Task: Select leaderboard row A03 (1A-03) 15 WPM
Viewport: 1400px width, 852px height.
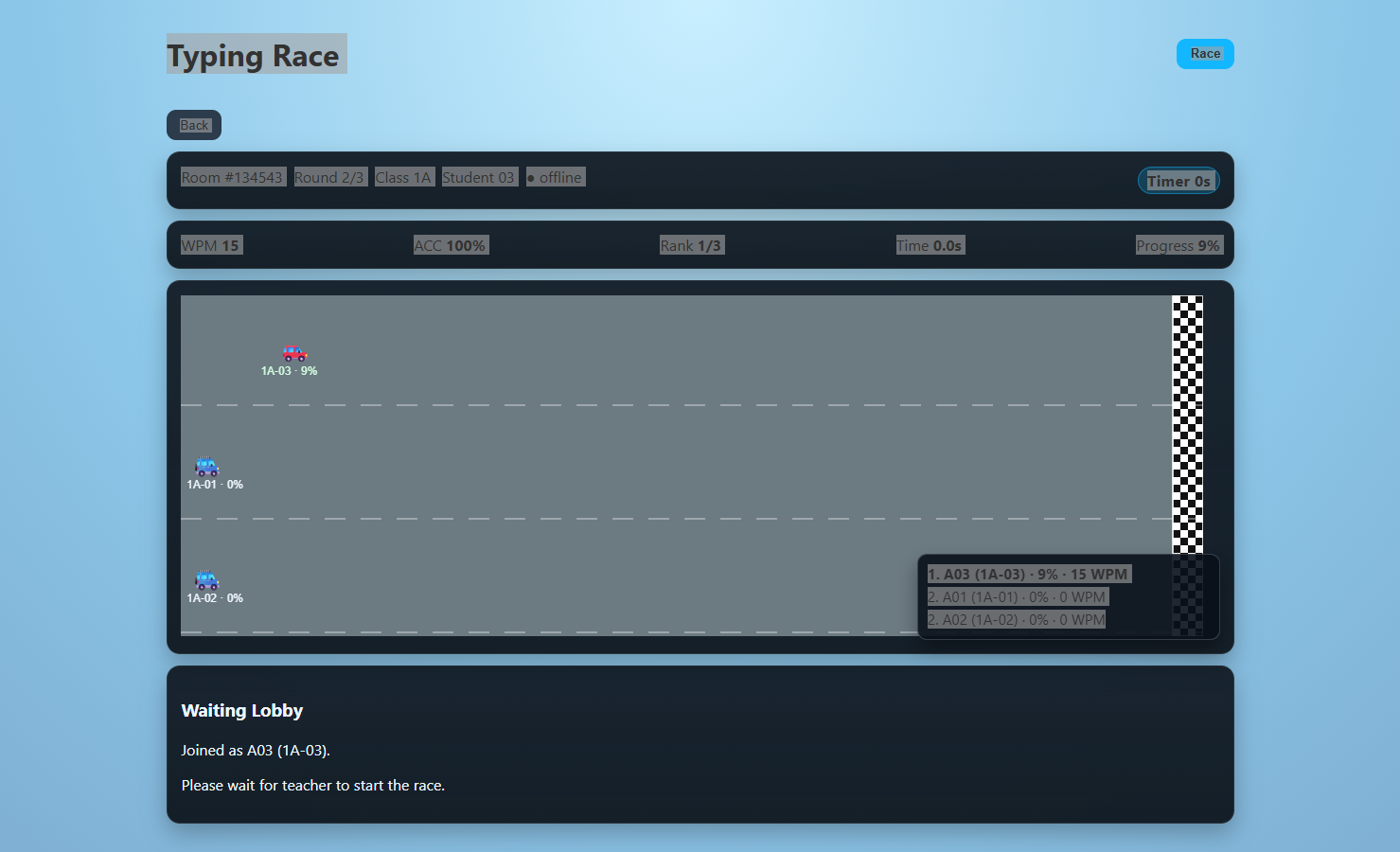Action: pos(1029,574)
